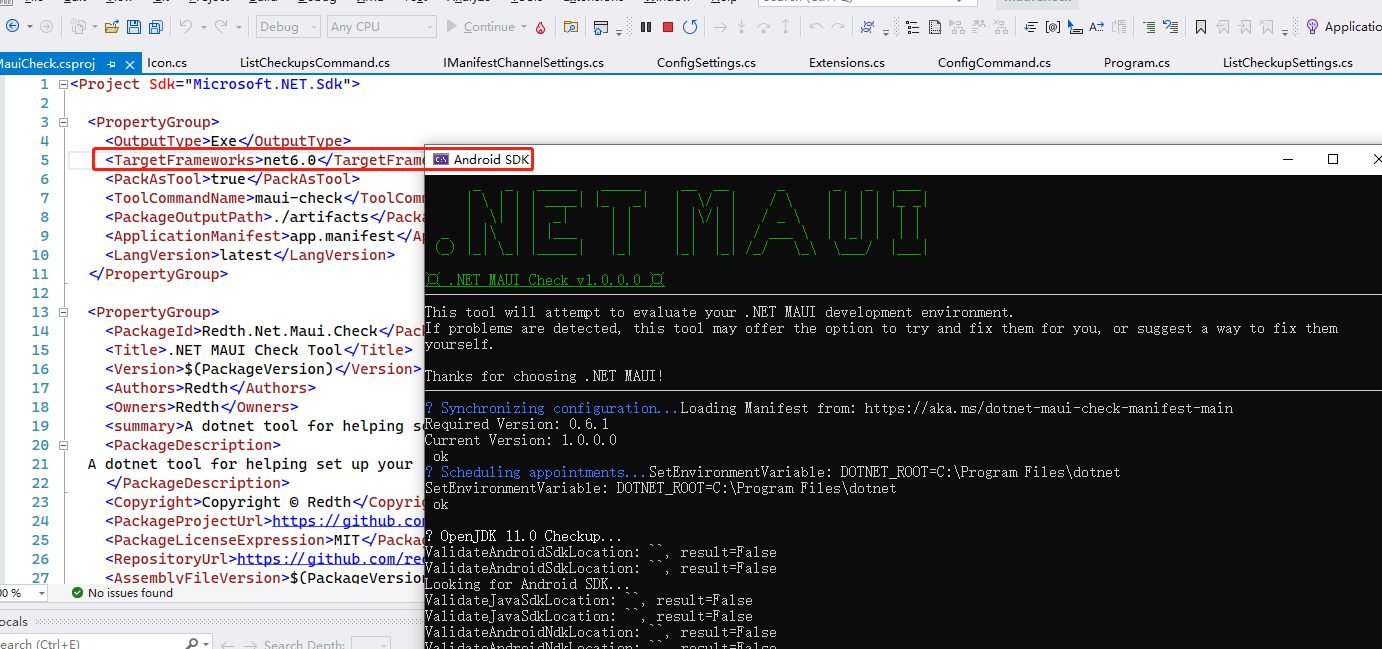Open the editor zoom percentage dropdown
Image resolution: width=1382 pixels, height=649 pixels.
pyautogui.click(x=42, y=593)
